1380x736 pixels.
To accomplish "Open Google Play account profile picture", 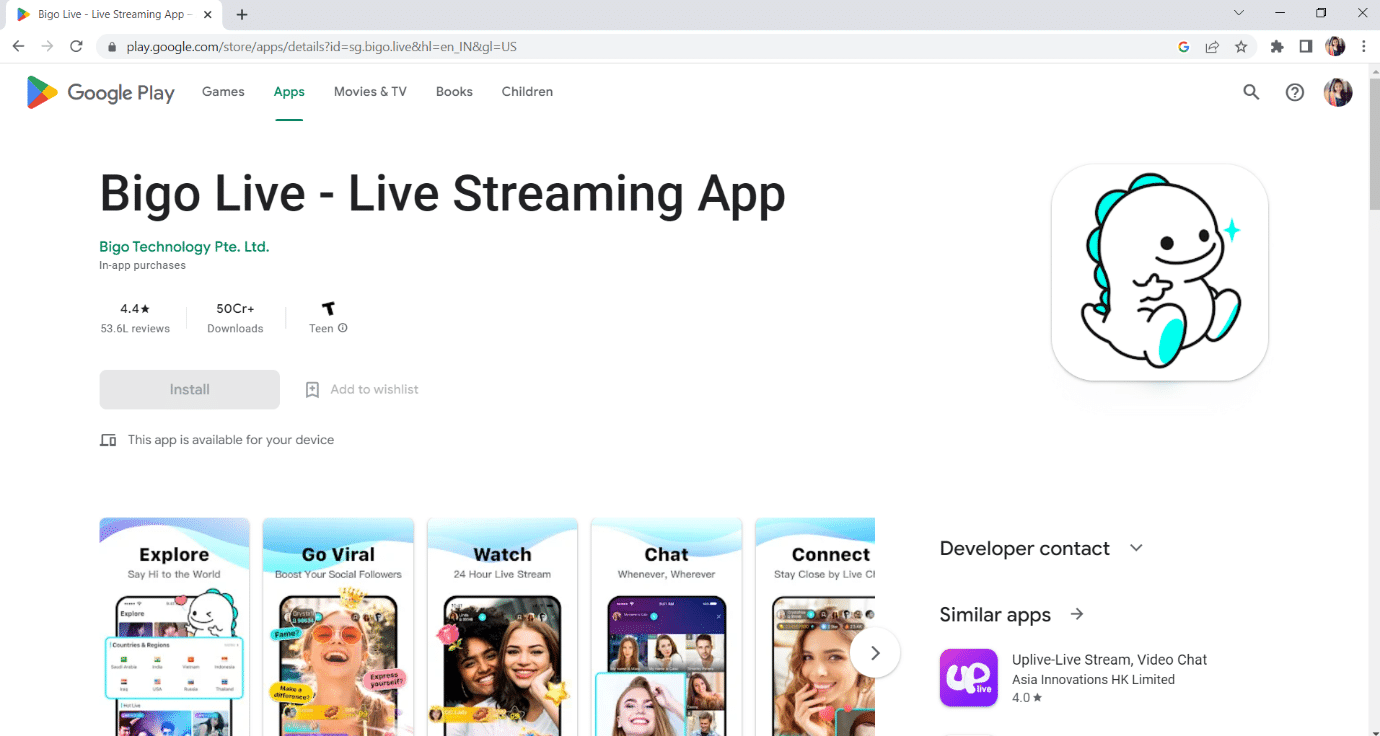I will (x=1338, y=92).
